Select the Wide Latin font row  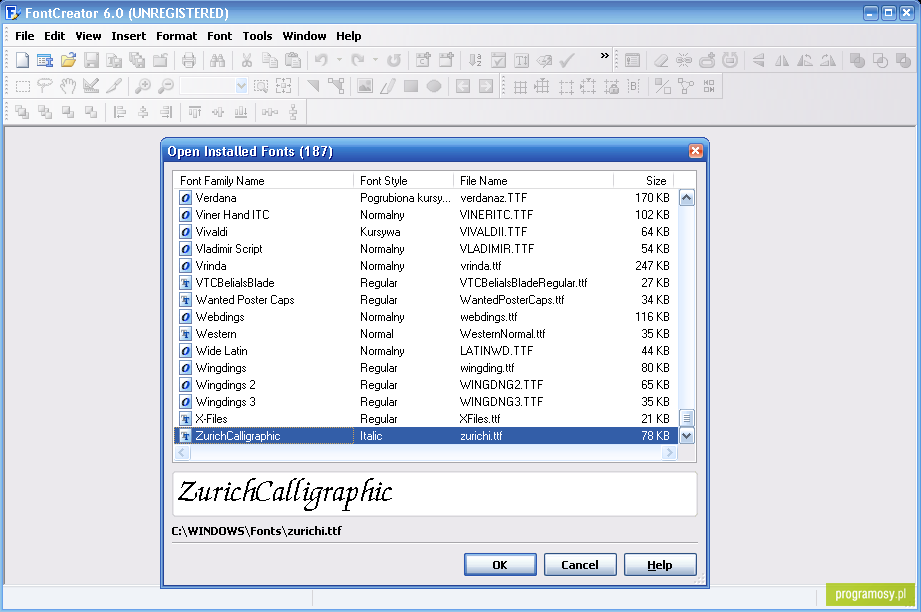click(x=425, y=351)
